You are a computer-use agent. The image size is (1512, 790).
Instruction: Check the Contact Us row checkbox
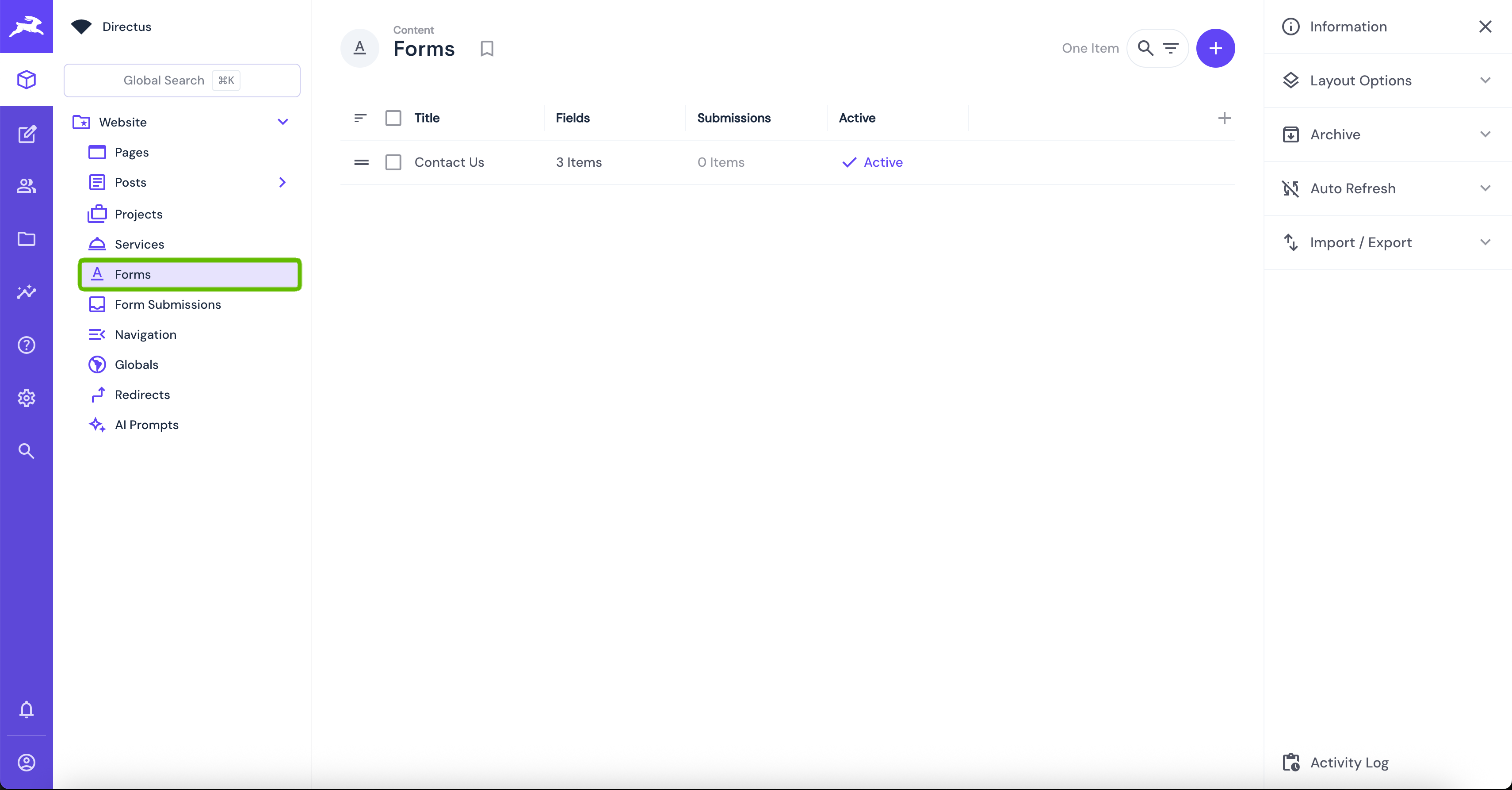pos(393,162)
